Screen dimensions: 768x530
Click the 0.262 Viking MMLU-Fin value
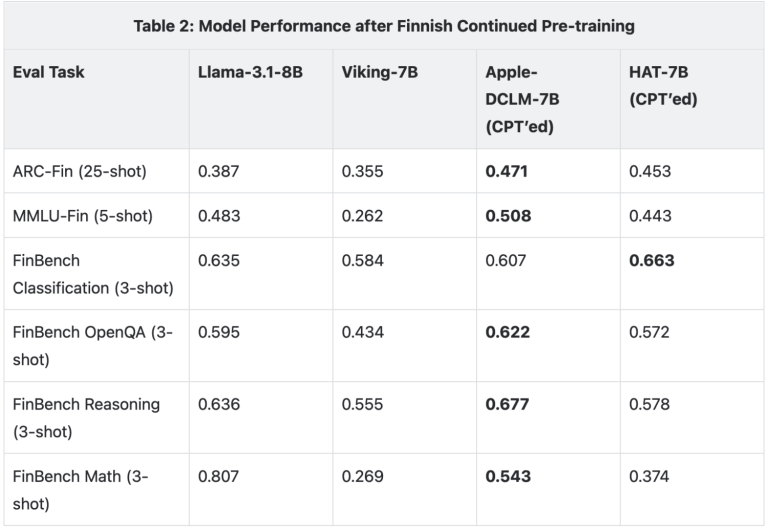point(362,216)
